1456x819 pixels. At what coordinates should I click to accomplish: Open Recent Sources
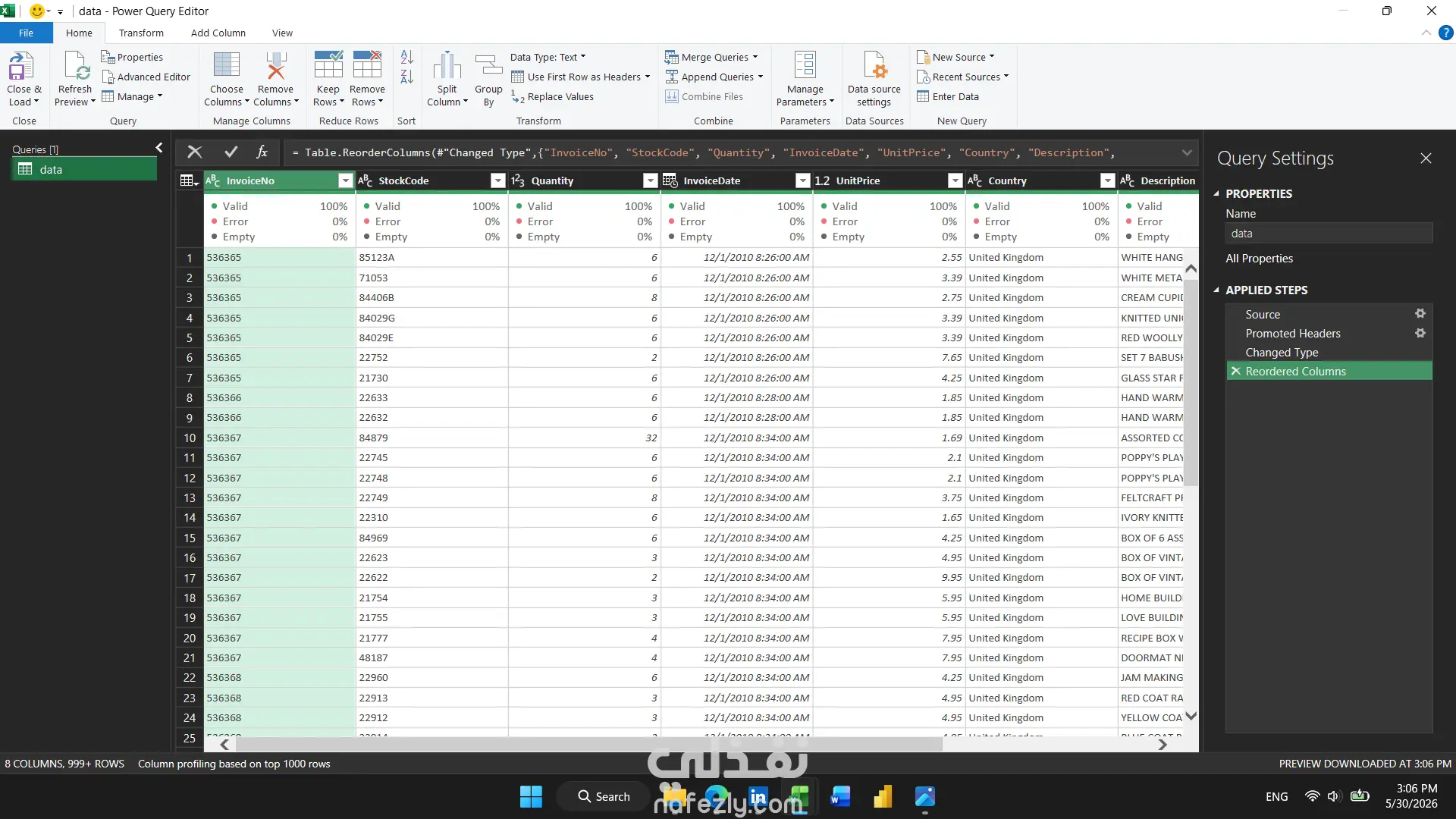tap(963, 77)
